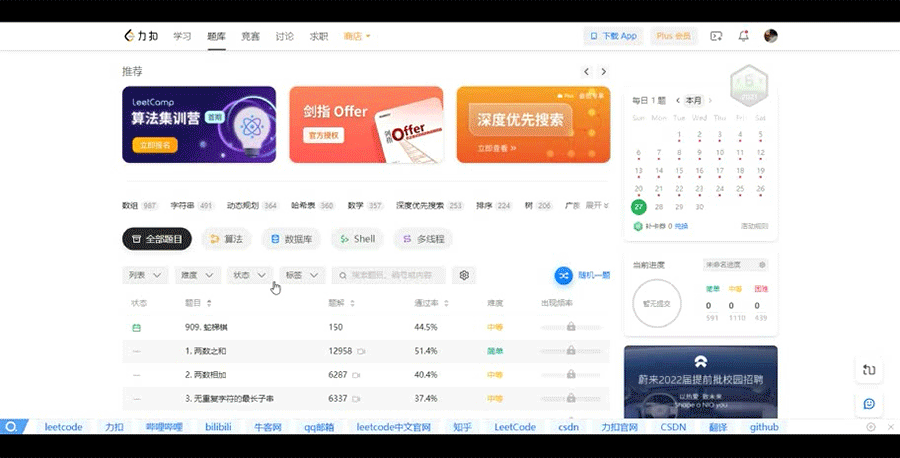Click the search engine icon in the bottom bar

10,426
